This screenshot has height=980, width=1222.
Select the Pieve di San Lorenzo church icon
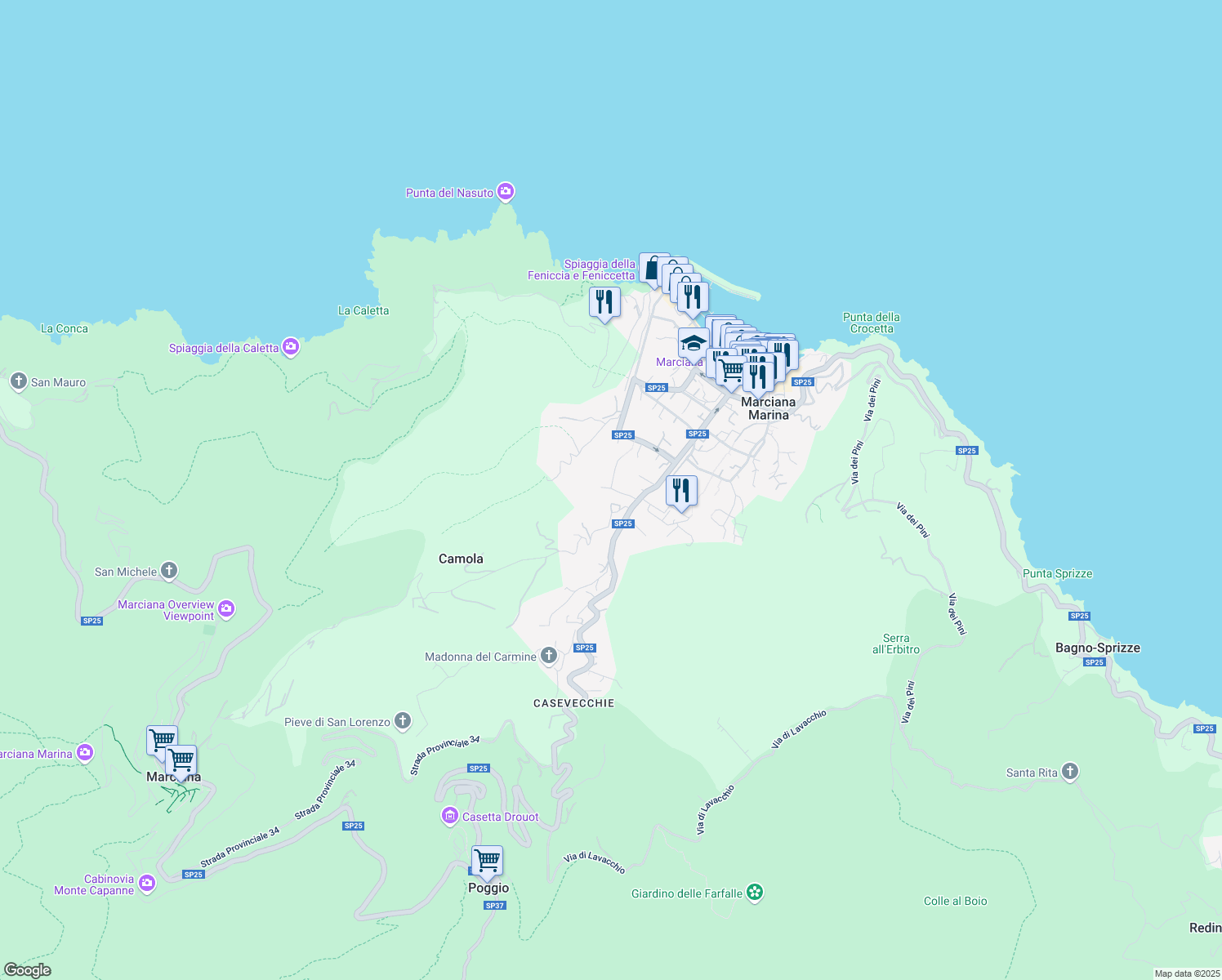point(402,721)
